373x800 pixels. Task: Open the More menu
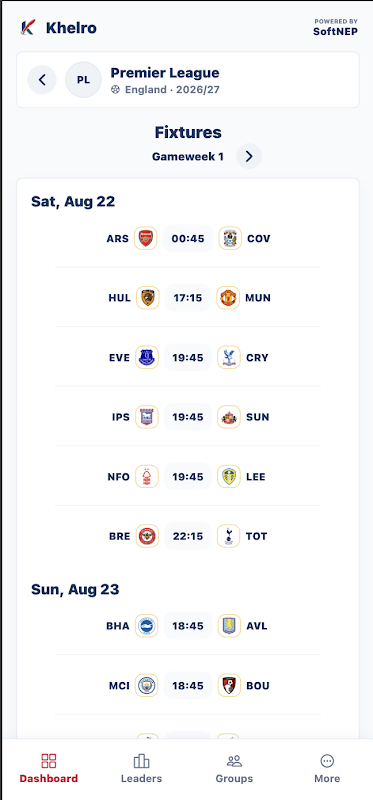coord(327,769)
